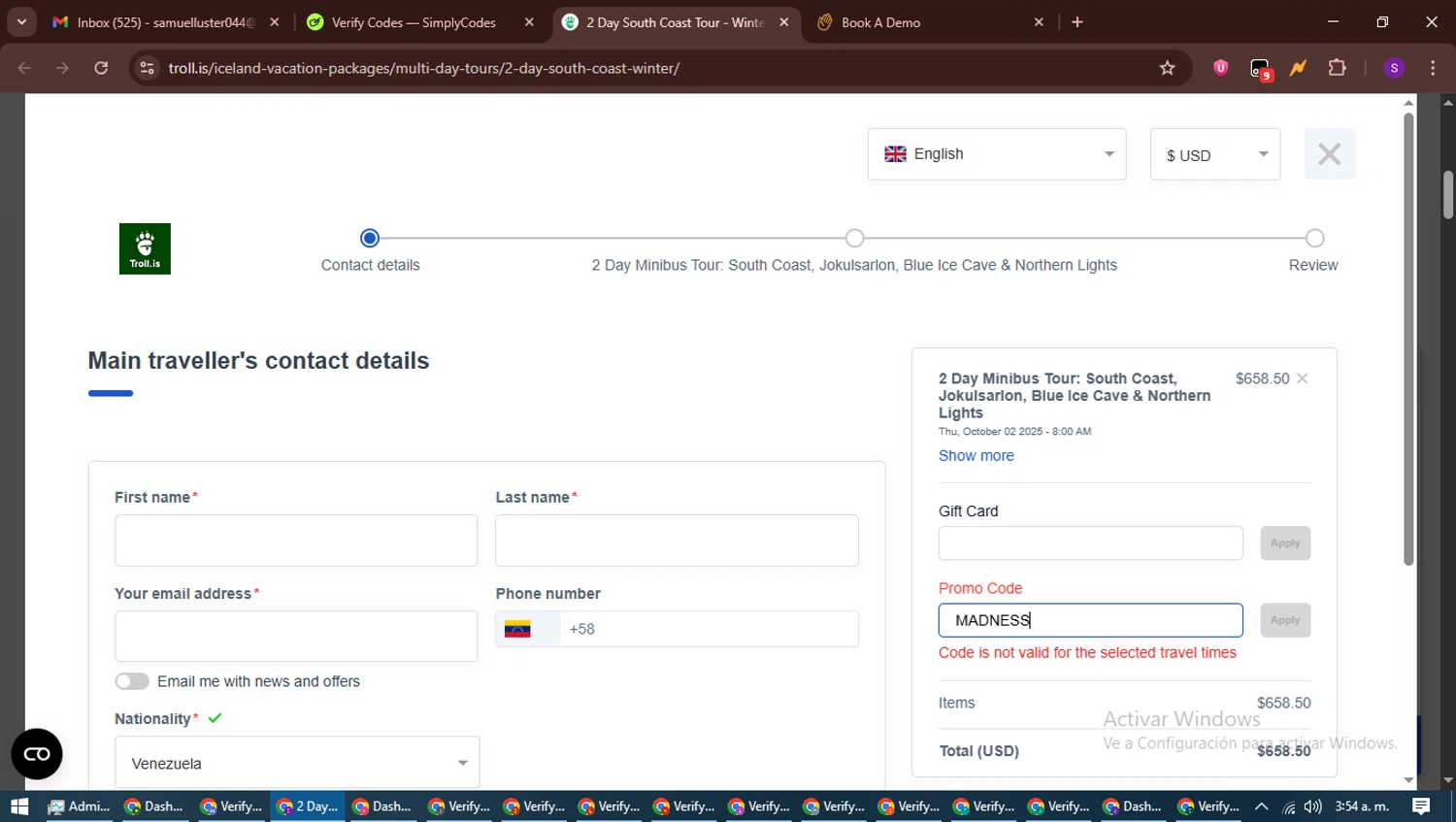
Task: Open the tab search dropdown arrow
Action: coord(21,22)
